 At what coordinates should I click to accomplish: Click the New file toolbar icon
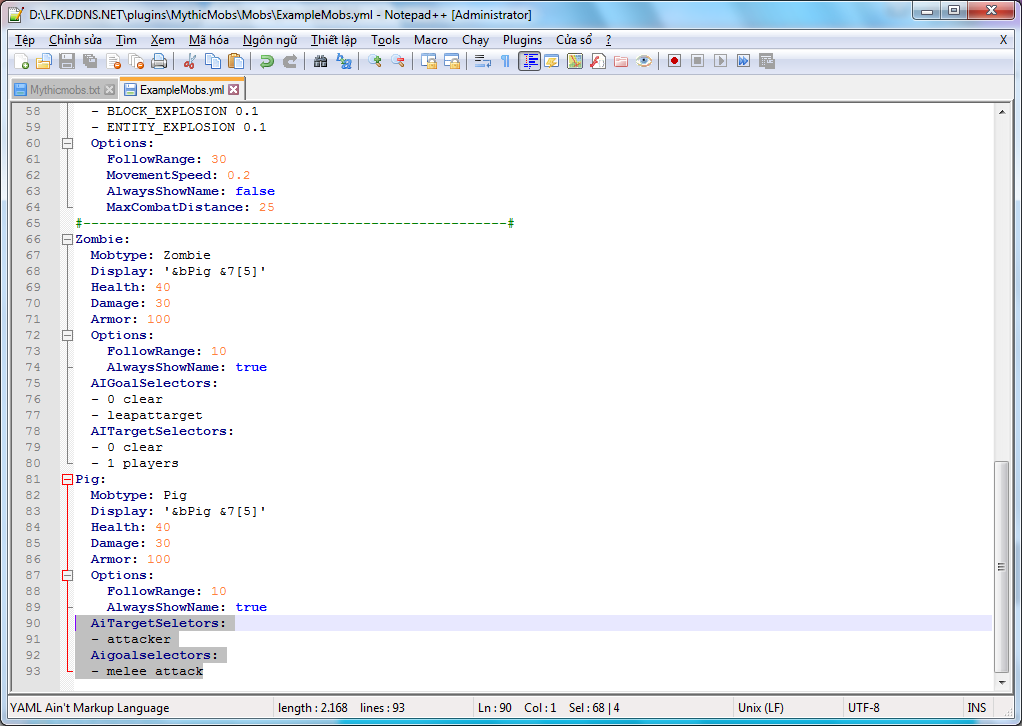click(x=21, y=61)
